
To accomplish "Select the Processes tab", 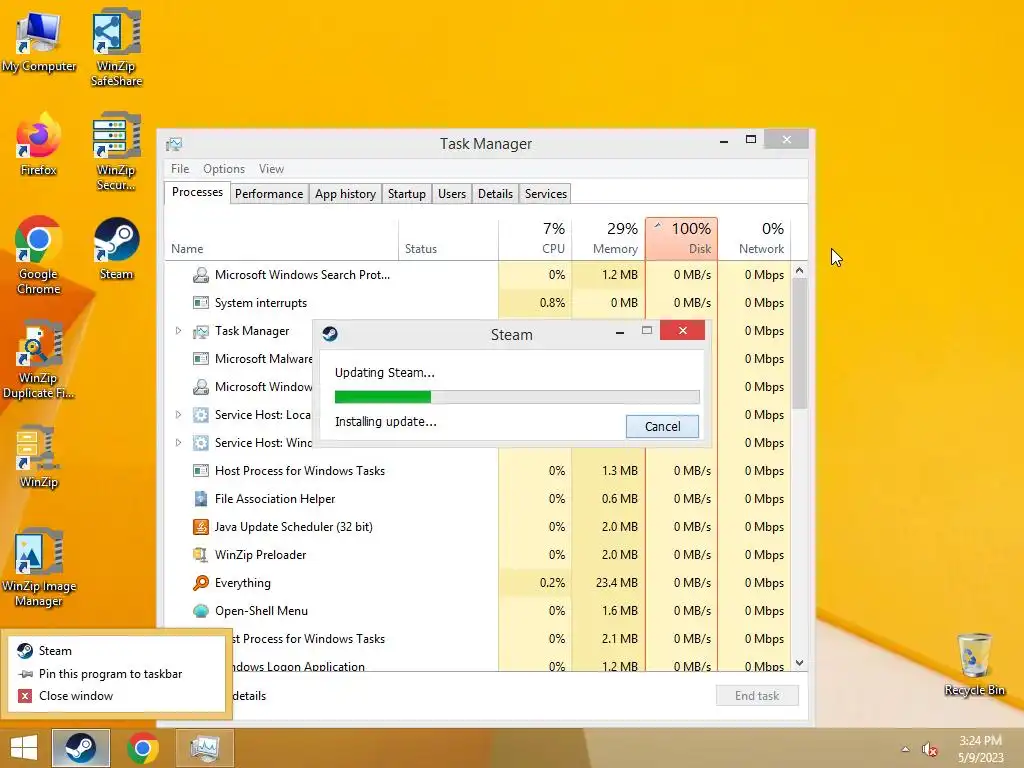I will pyautogui.click(x=197, y=192).
